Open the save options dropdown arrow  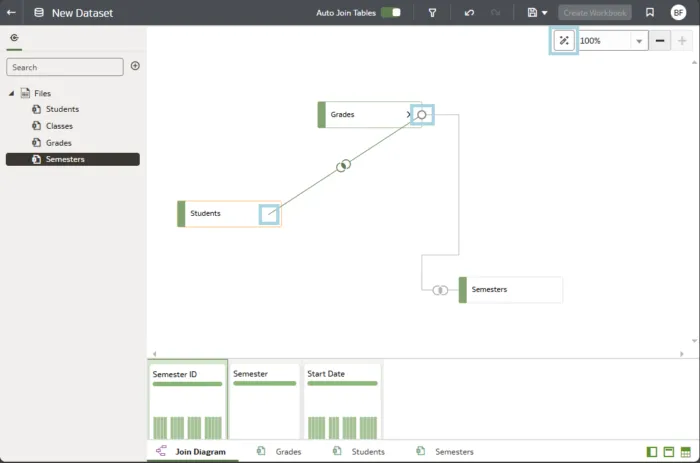545,13
